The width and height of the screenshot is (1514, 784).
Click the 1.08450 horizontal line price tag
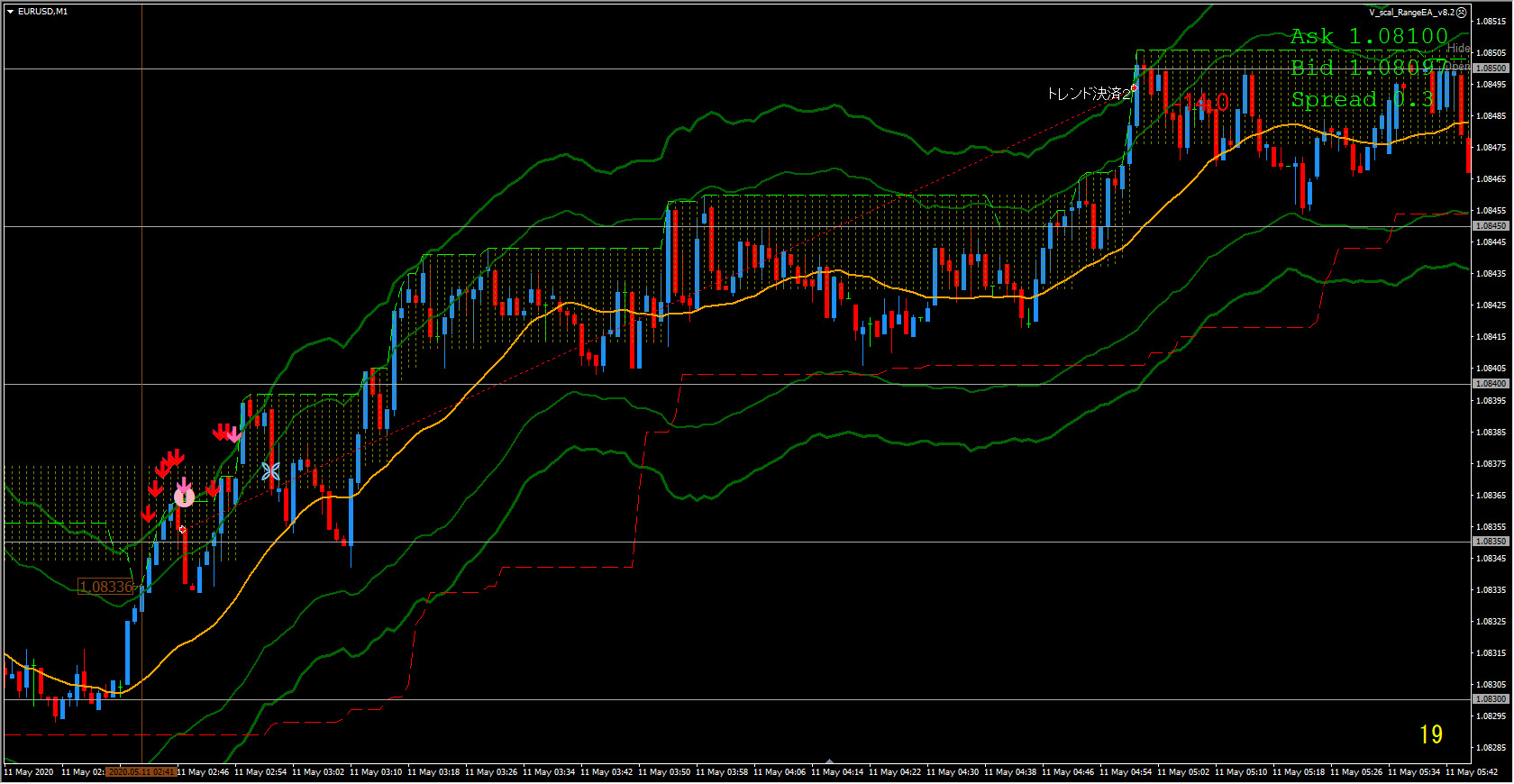coord(1491,226)
